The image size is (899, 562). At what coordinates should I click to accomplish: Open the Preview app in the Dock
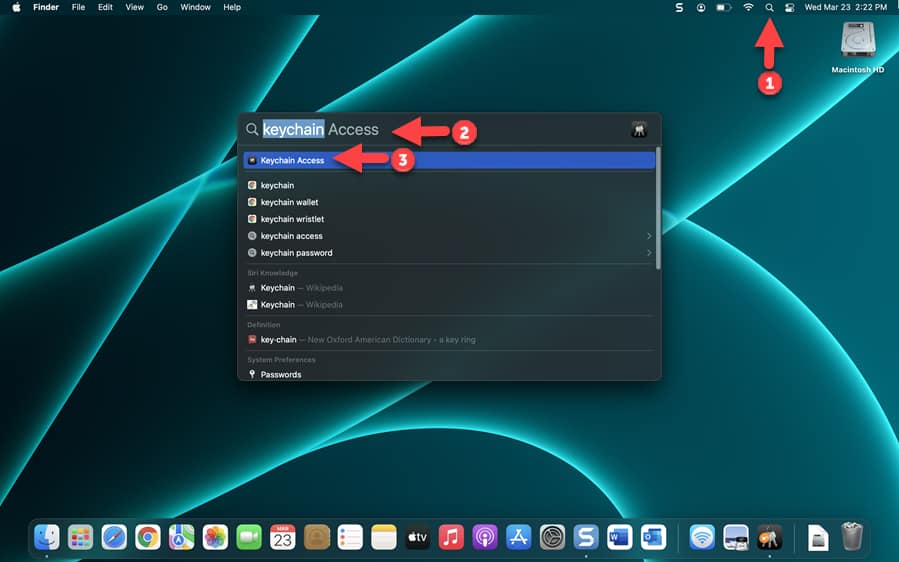[736, 537]
